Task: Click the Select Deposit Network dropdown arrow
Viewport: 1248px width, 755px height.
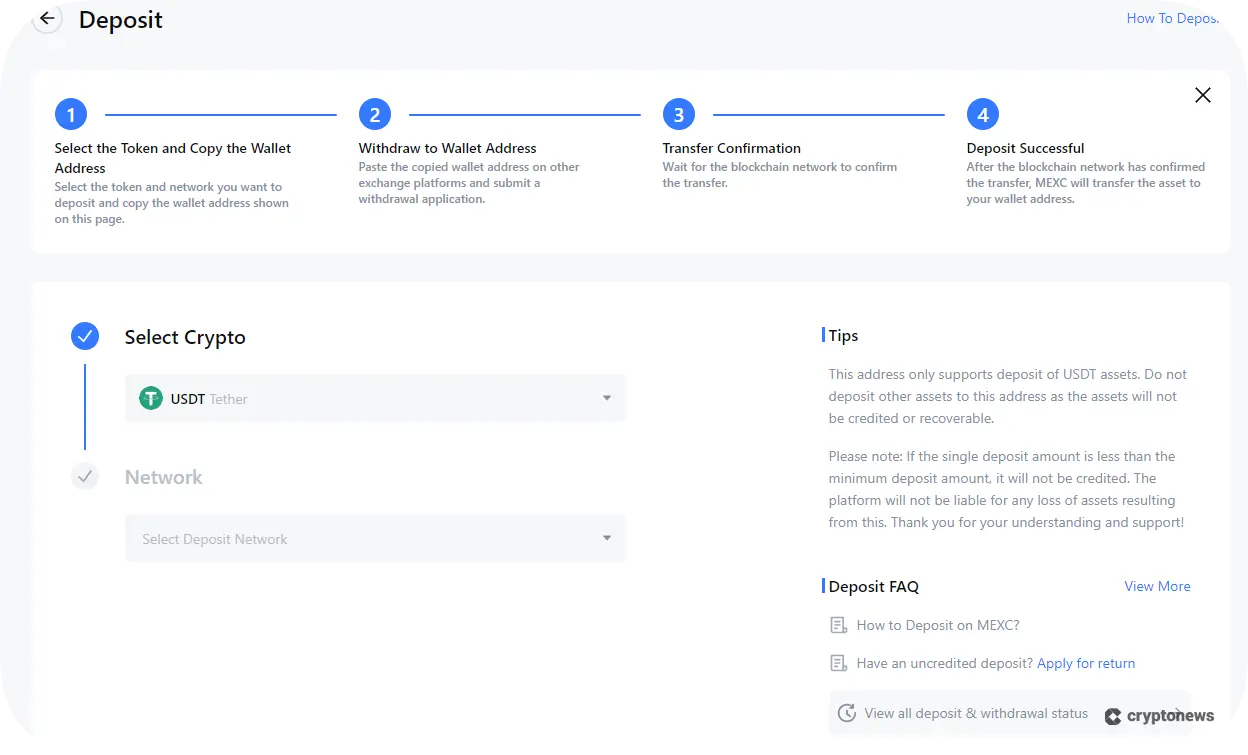Action: tap(607, 539)
